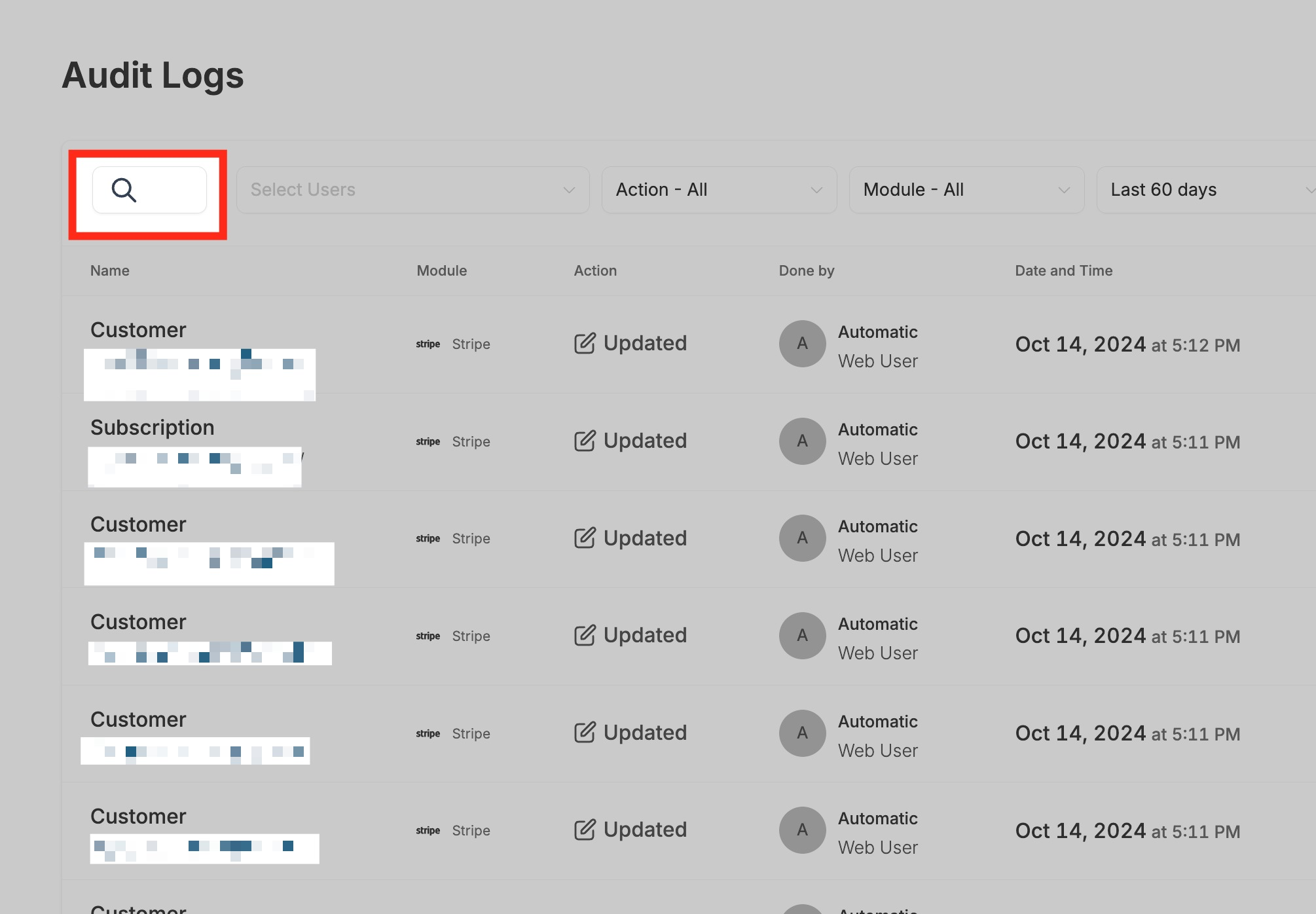
Task: Click the Stripe logo in first row
Action: coord(428,344)
